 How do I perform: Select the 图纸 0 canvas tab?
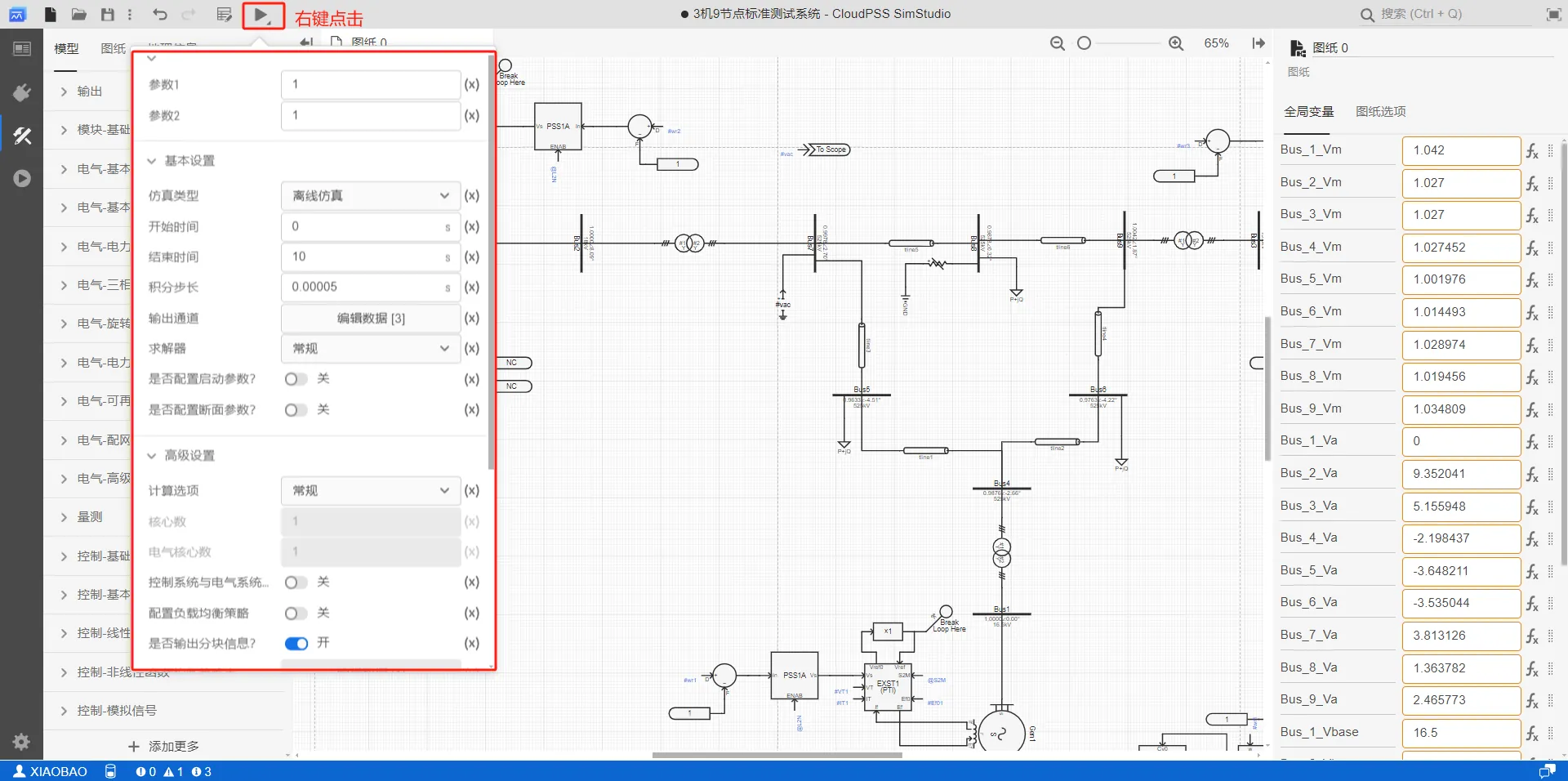[x=359, y=42]
